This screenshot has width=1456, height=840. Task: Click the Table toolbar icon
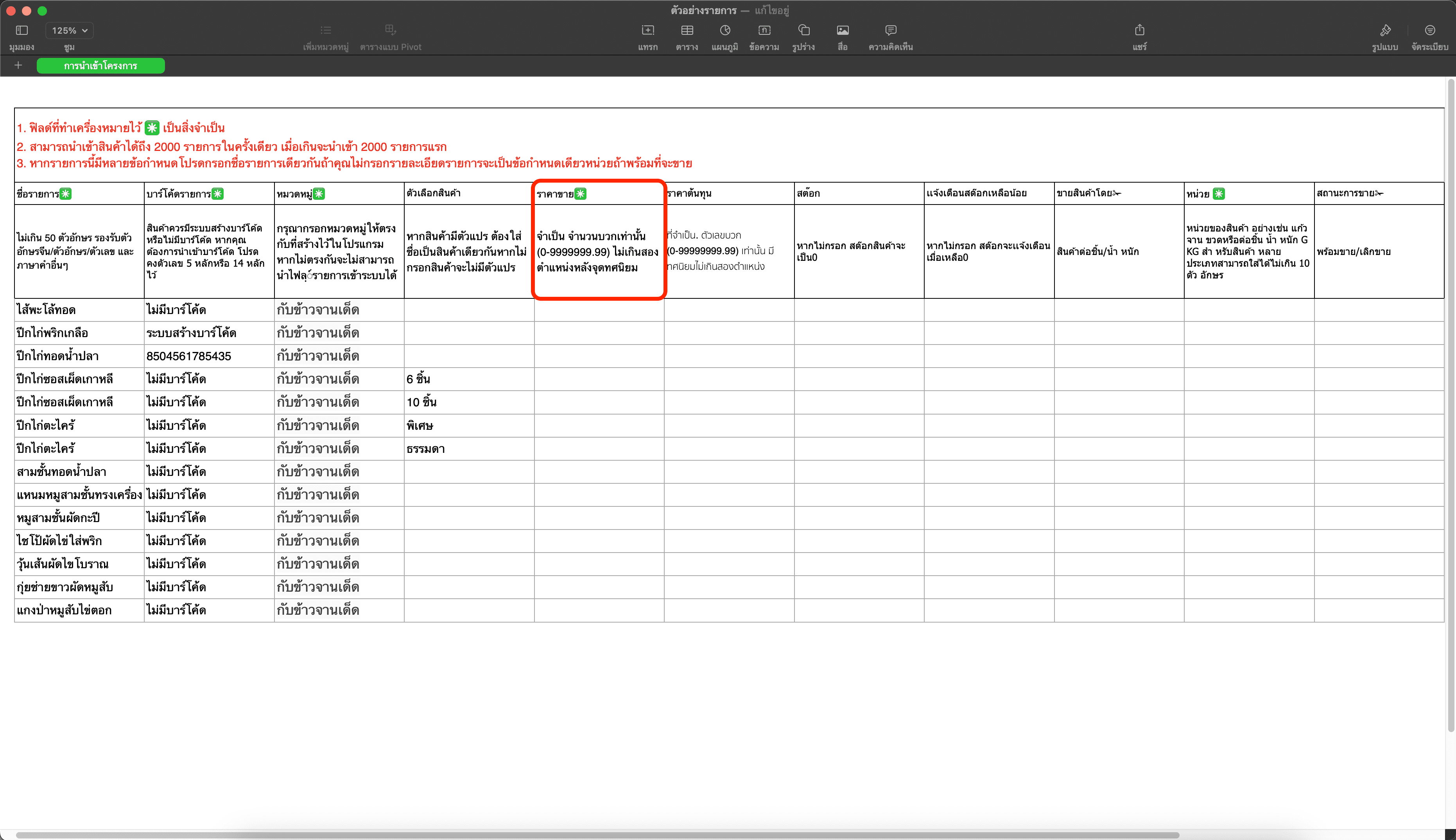click(x=687, y=30)
